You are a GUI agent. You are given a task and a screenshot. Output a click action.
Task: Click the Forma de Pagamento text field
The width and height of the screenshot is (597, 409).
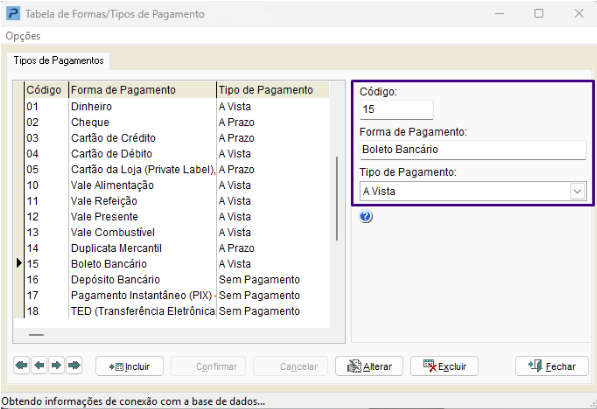point(473,150)
